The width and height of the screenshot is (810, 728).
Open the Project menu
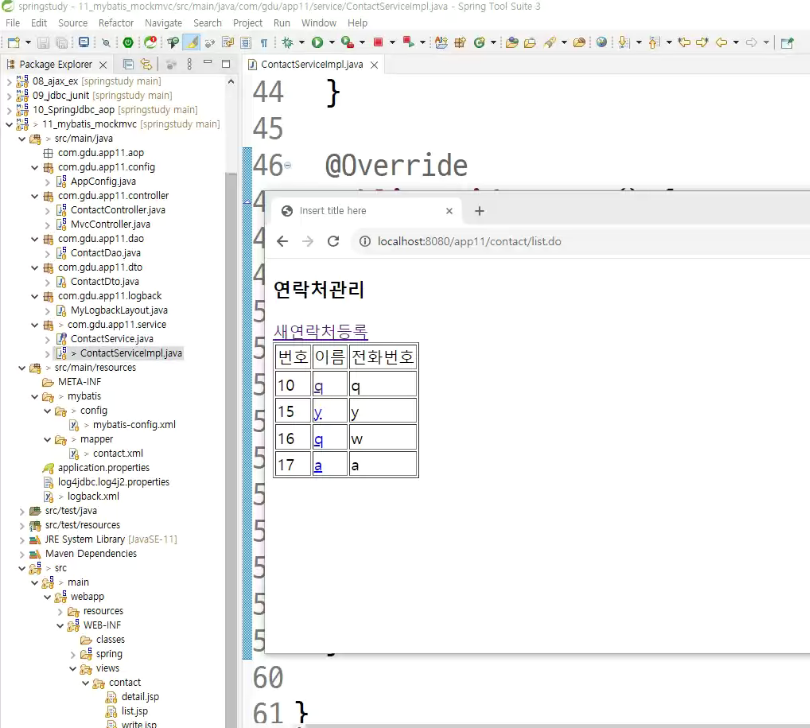[x=247, y=23]
